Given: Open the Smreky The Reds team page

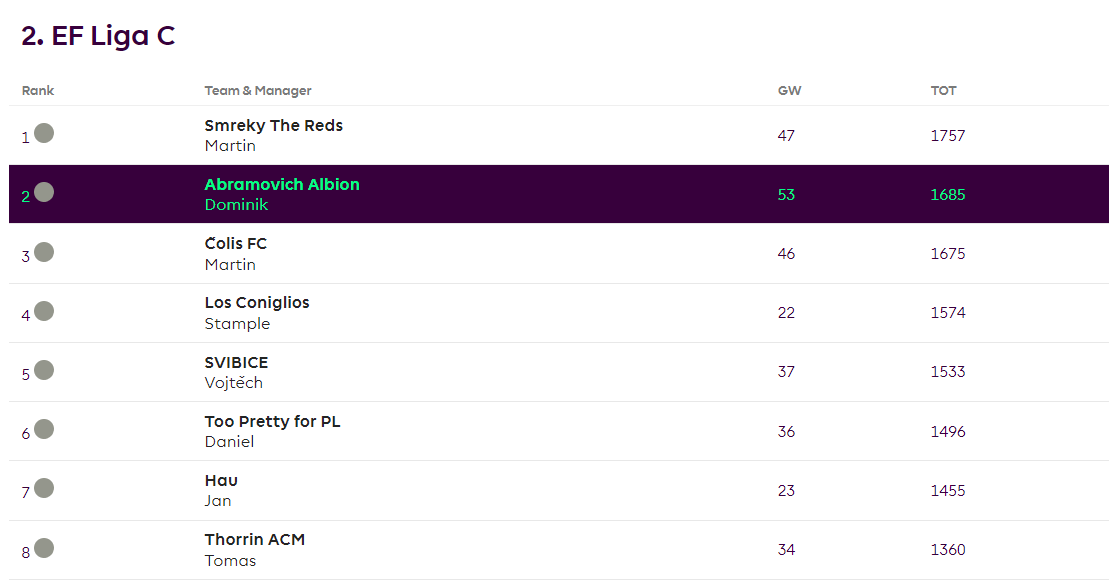Looking at the screenshot, I should [273, 126].
